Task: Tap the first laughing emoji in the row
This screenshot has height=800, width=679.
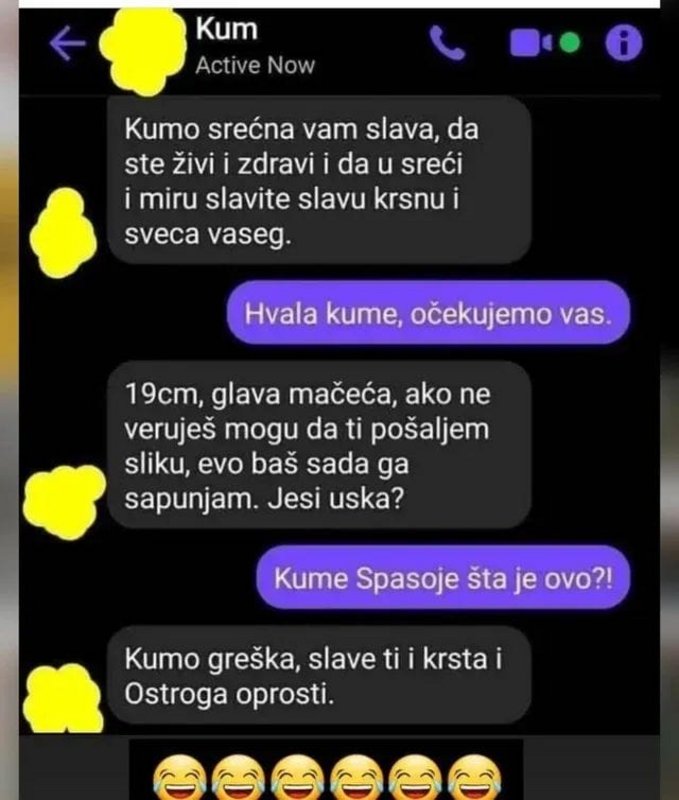Action: [x=180, y=778]
